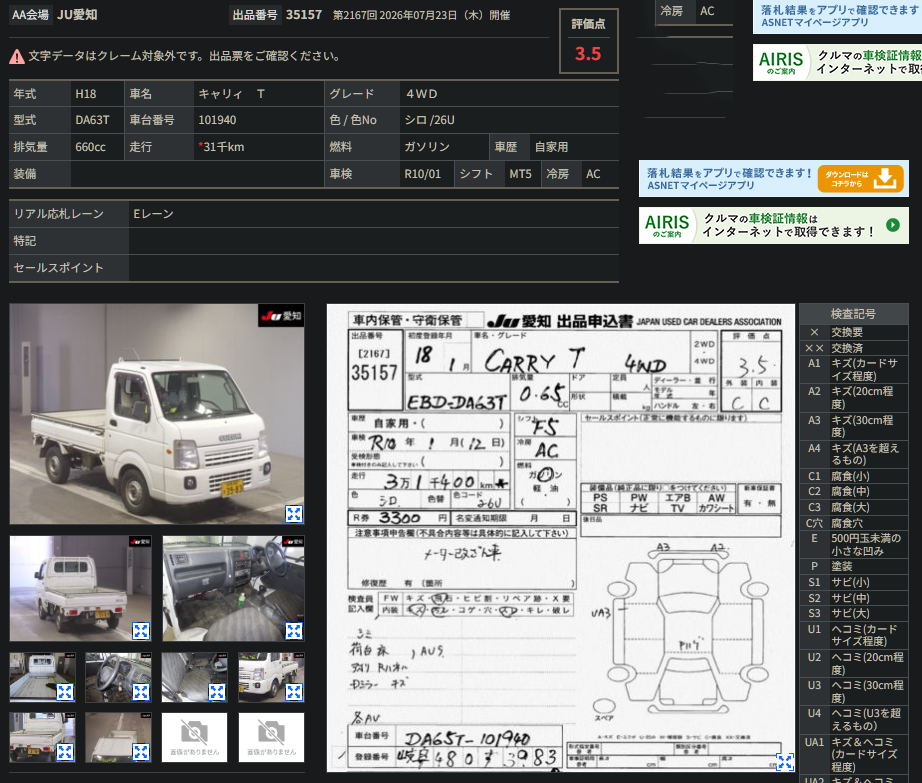Select the inspection date R10/01

click(x=422, y=174)
